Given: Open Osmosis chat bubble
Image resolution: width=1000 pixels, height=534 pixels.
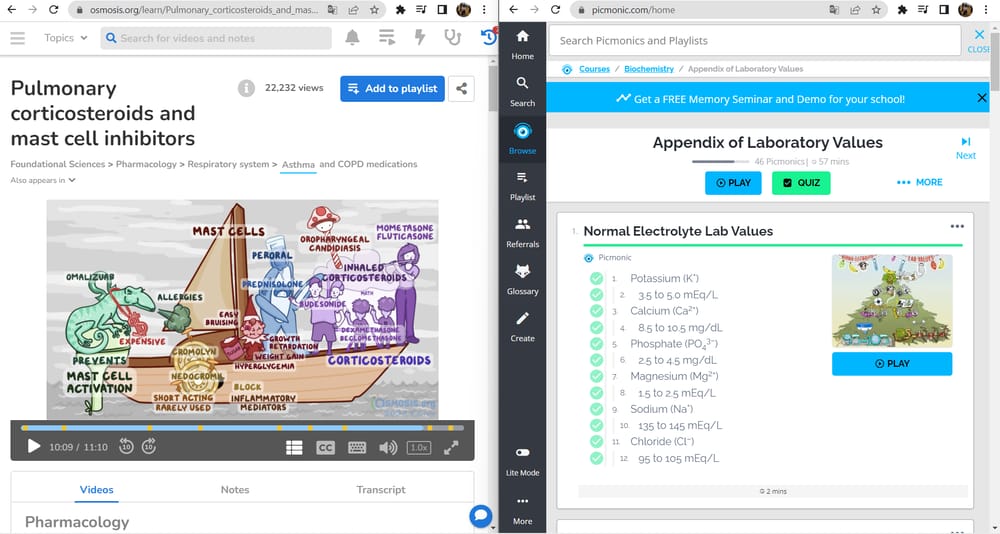Looking at the screenshot, I should tap(481, 515).
